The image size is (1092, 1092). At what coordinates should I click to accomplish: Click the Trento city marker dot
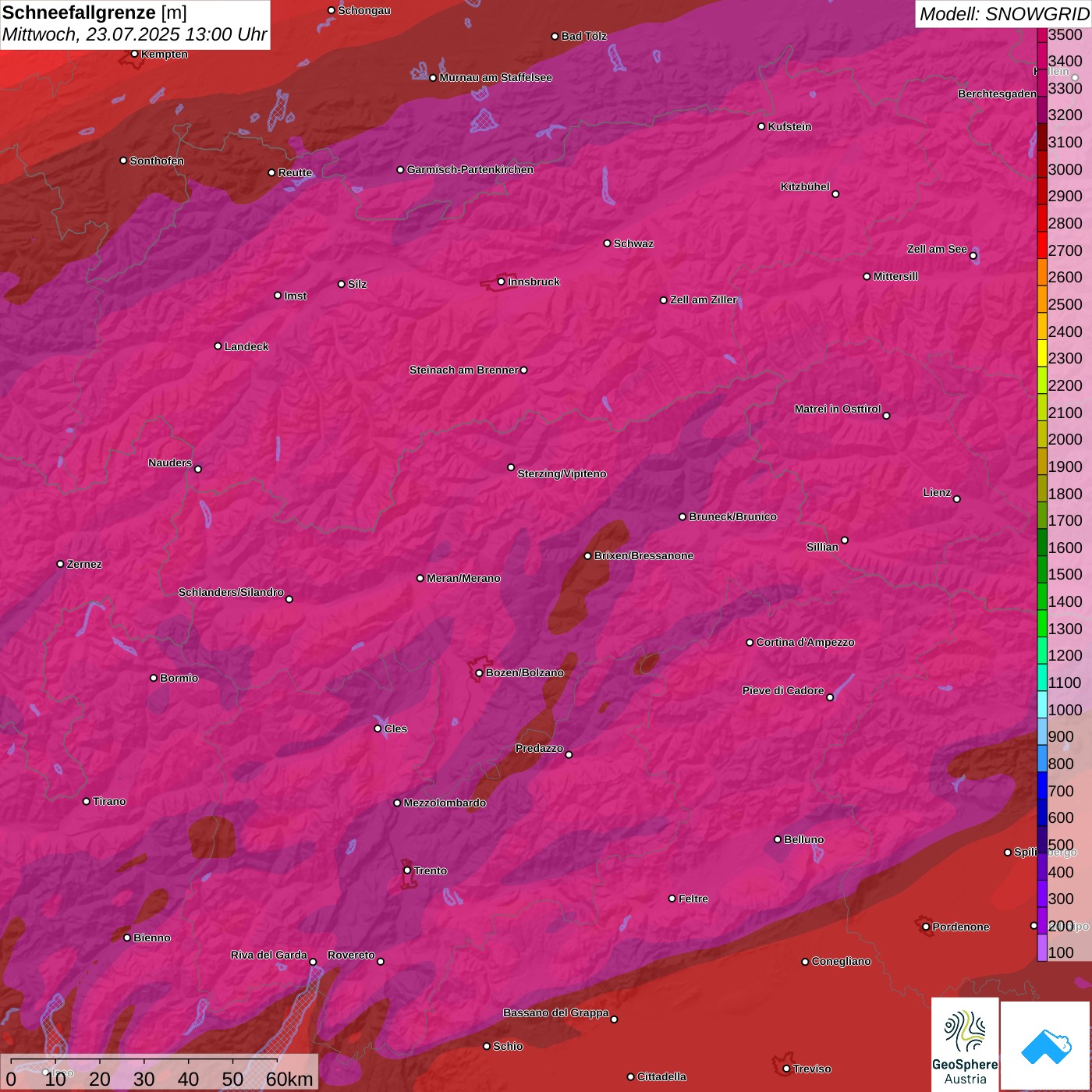click(407, 870)
